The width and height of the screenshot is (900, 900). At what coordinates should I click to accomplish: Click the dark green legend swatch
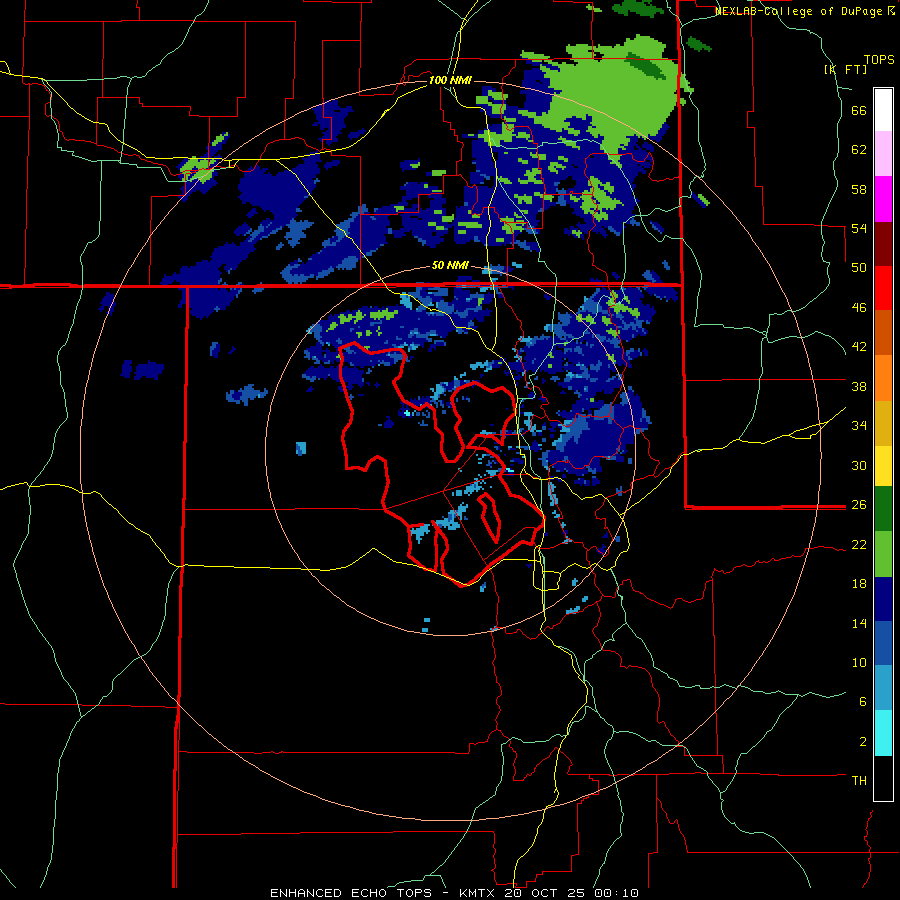pos(883,509)
